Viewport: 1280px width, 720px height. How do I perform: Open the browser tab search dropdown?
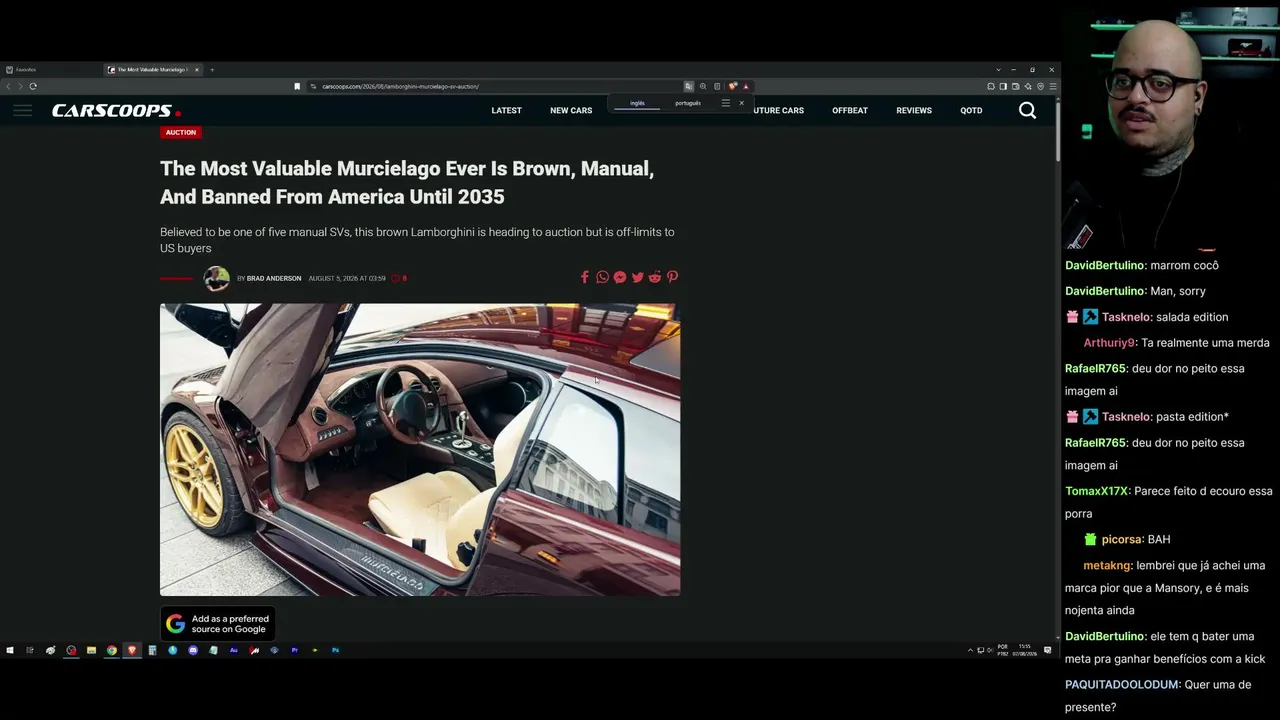point(998,70)
